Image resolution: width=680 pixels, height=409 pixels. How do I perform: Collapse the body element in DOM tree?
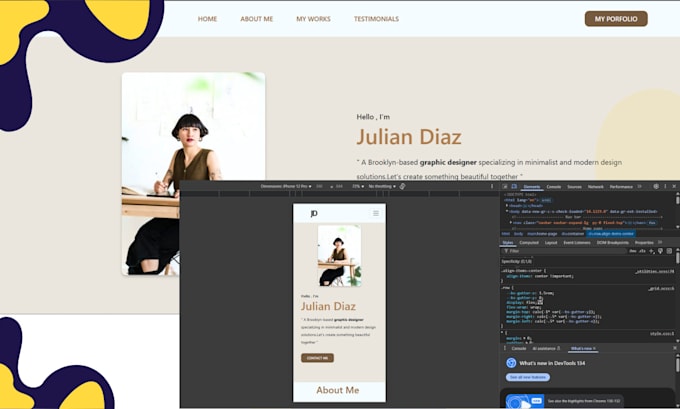coord(507,211)
